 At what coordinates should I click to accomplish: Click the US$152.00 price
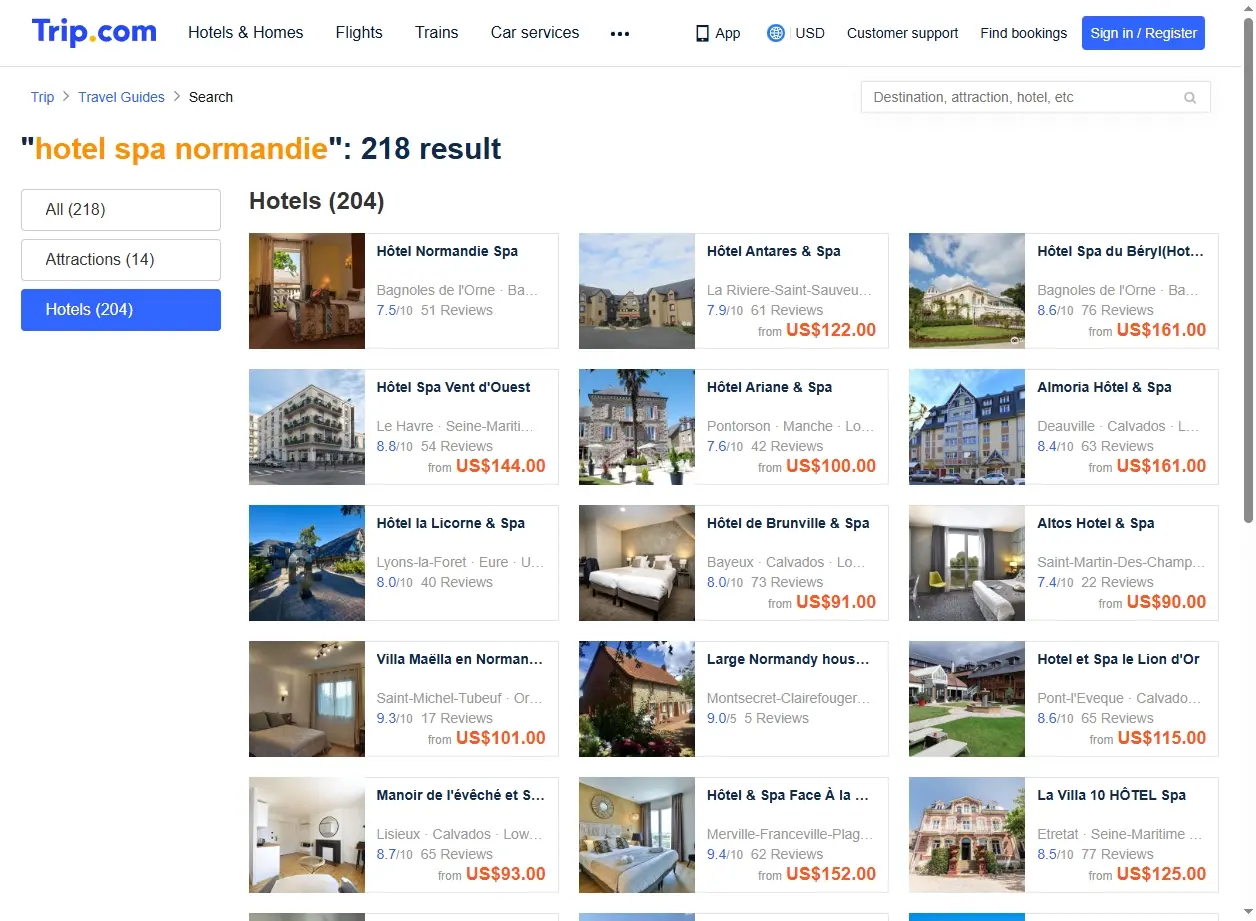pos(831,874)
